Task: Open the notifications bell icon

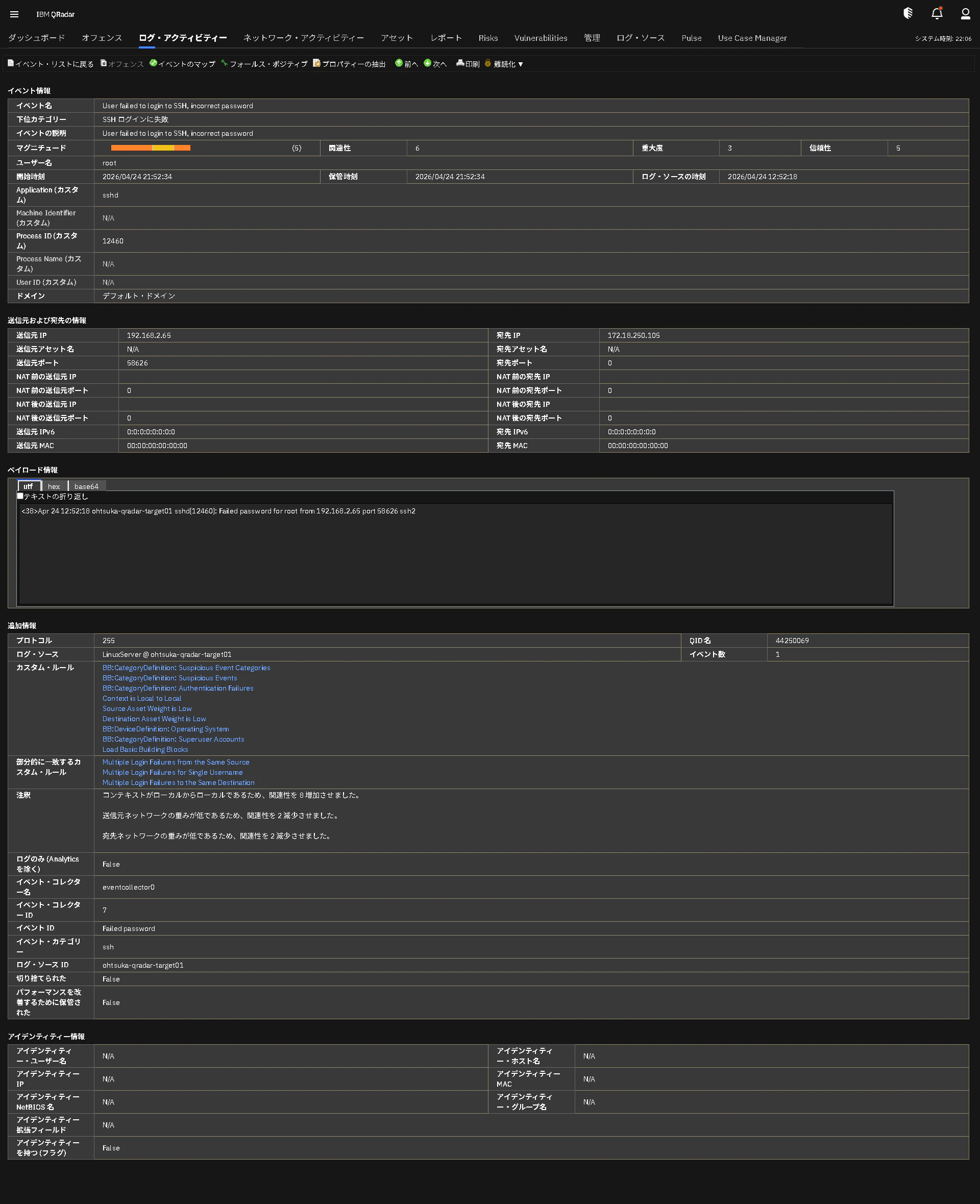Action: pyautogui.click(x=936, y=14)
